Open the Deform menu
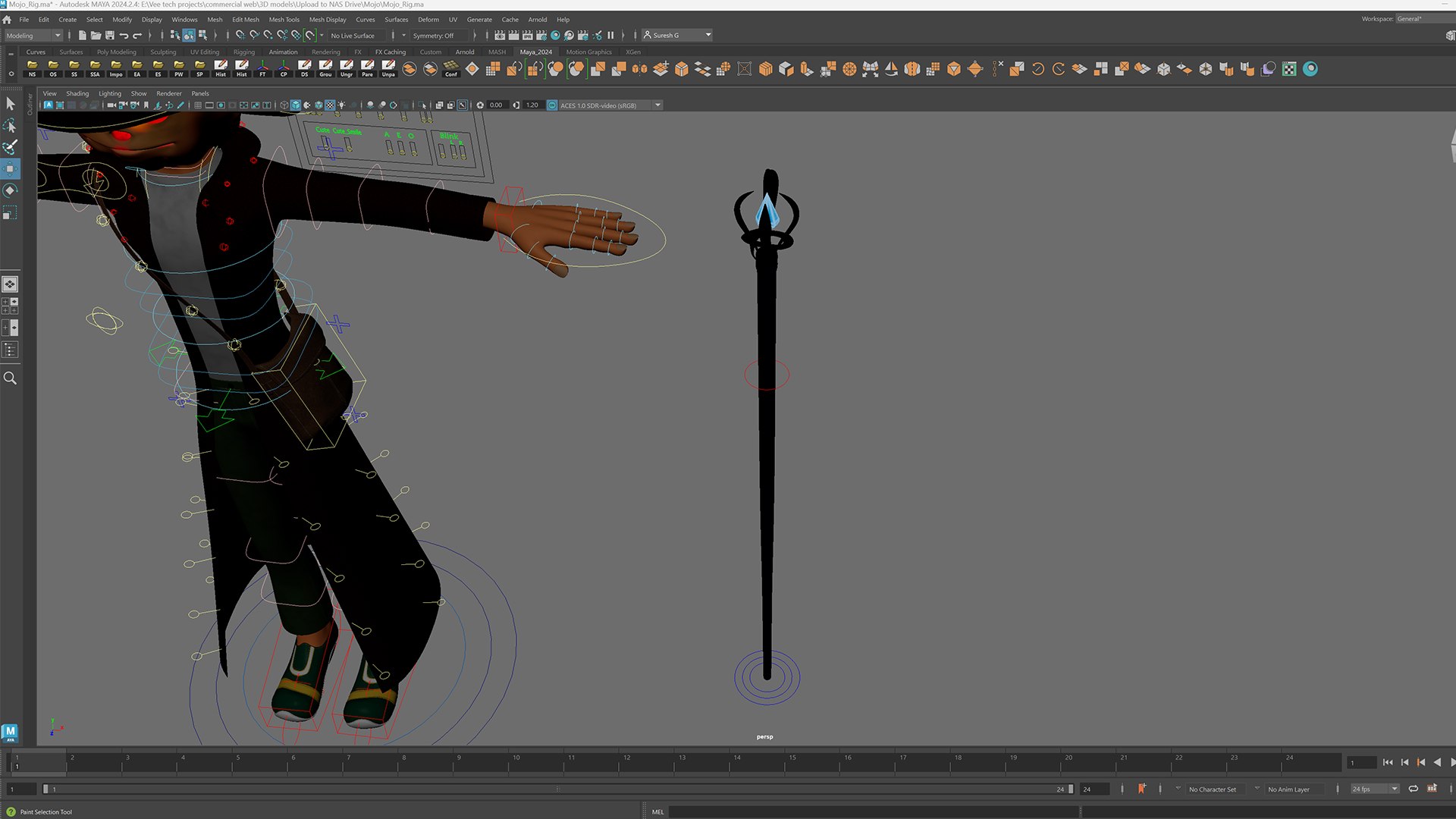The width and height of the screenshot is (1456, 819). click(x=428, y=20)
